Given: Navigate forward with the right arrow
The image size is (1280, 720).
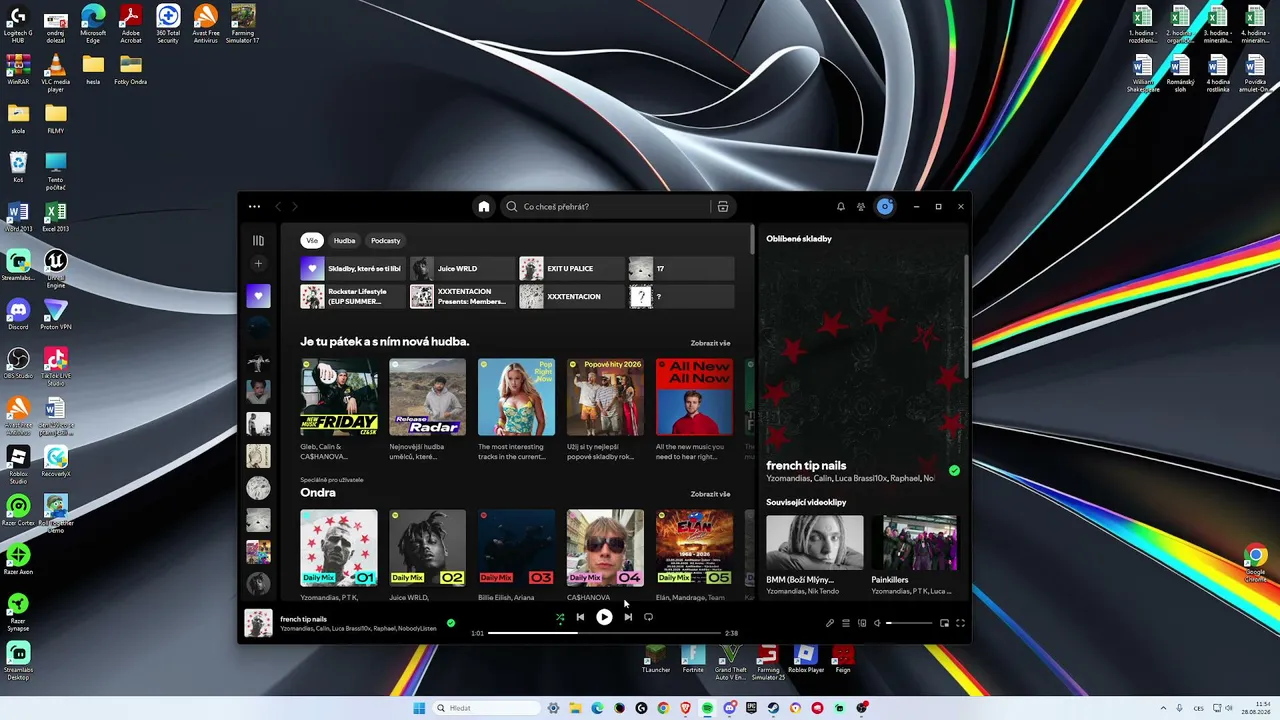Looking at the screenshot, I should tap(294, 207).
